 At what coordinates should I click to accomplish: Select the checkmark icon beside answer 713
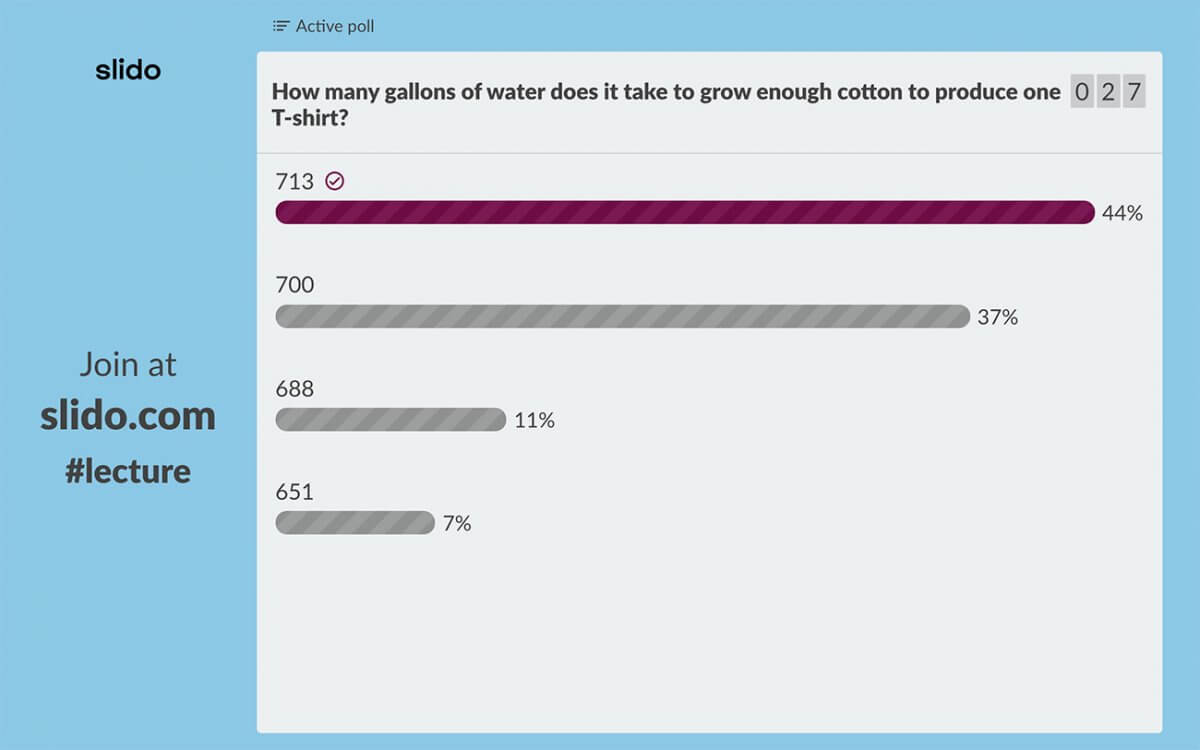tap(335, 181)
